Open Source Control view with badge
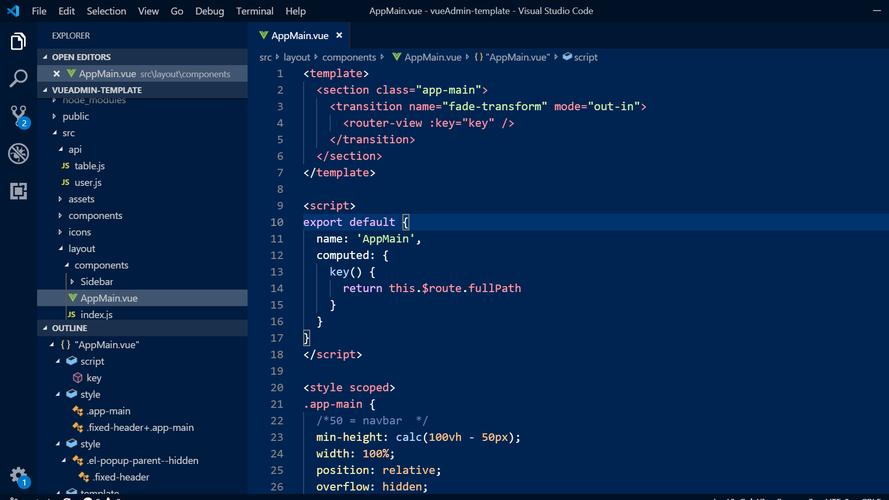The width and height of the screenshot is (889, 500). click(x=18, y=115)
